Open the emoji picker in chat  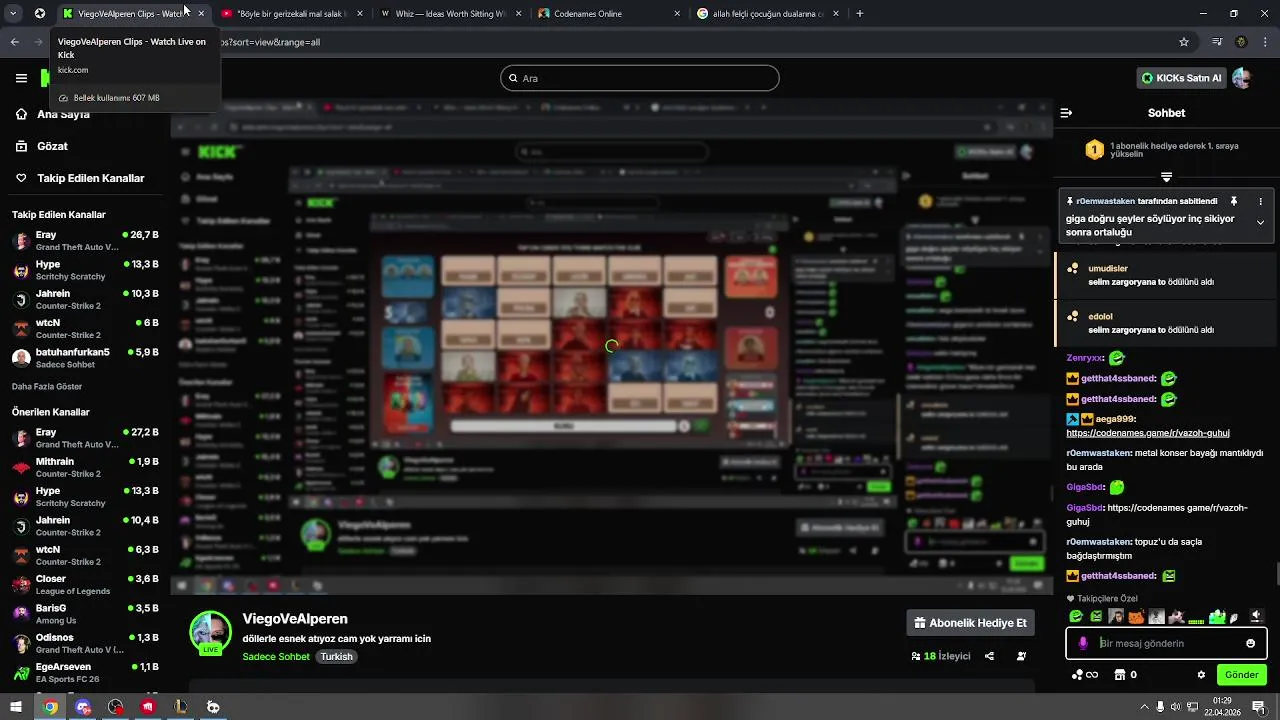point(1250,643)
